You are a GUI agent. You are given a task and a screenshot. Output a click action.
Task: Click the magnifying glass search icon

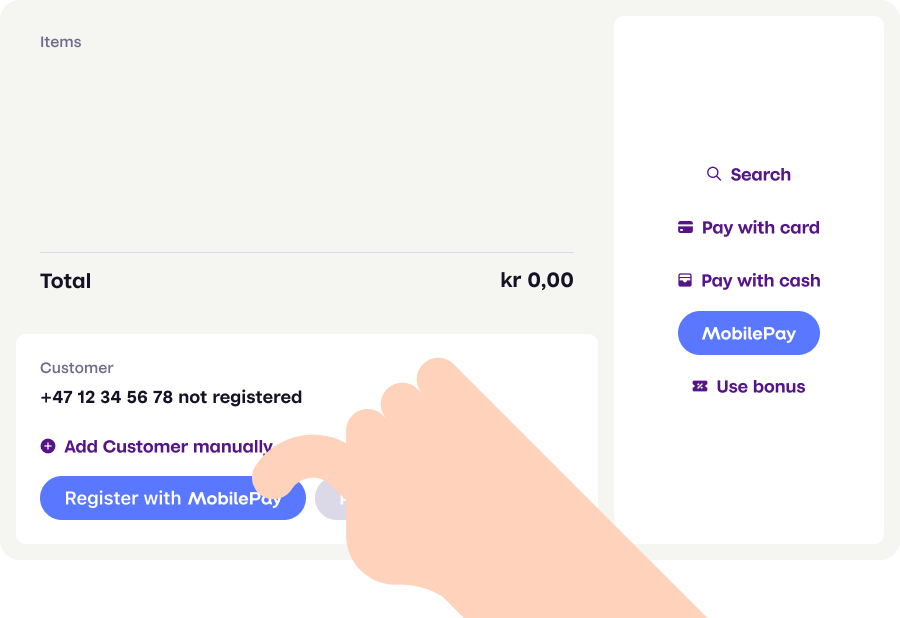click(x=714, y=174)
